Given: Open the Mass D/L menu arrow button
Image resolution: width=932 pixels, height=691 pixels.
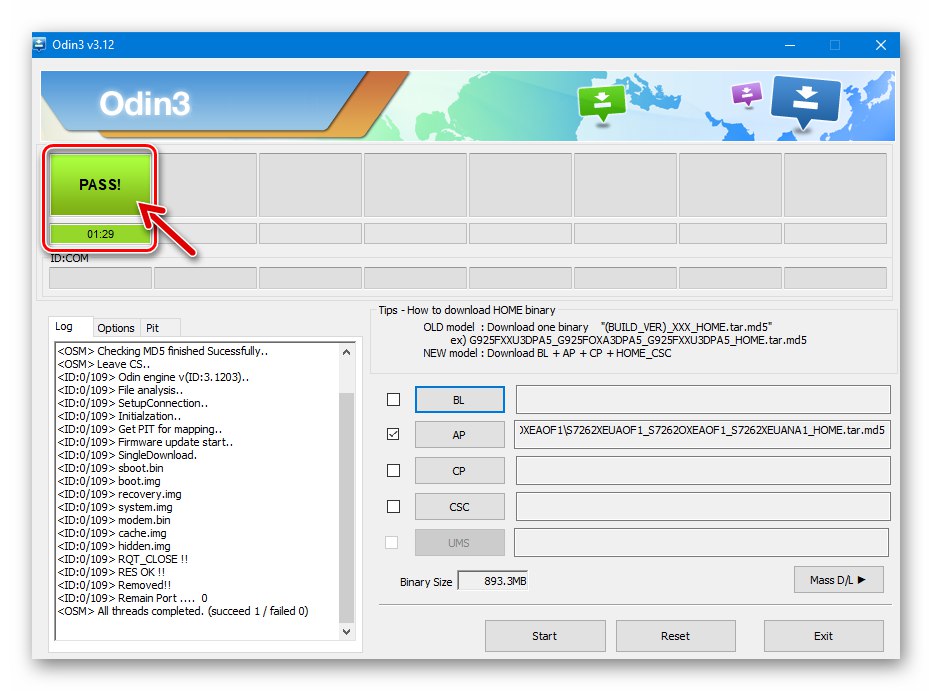Looking at the screenshot, I should pos(838,580).
